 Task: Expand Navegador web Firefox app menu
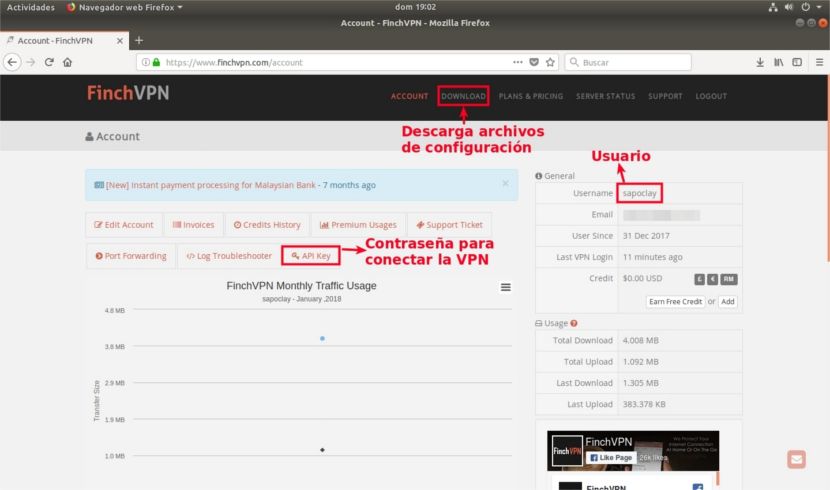pyautogui.click(x=125, y=7)
